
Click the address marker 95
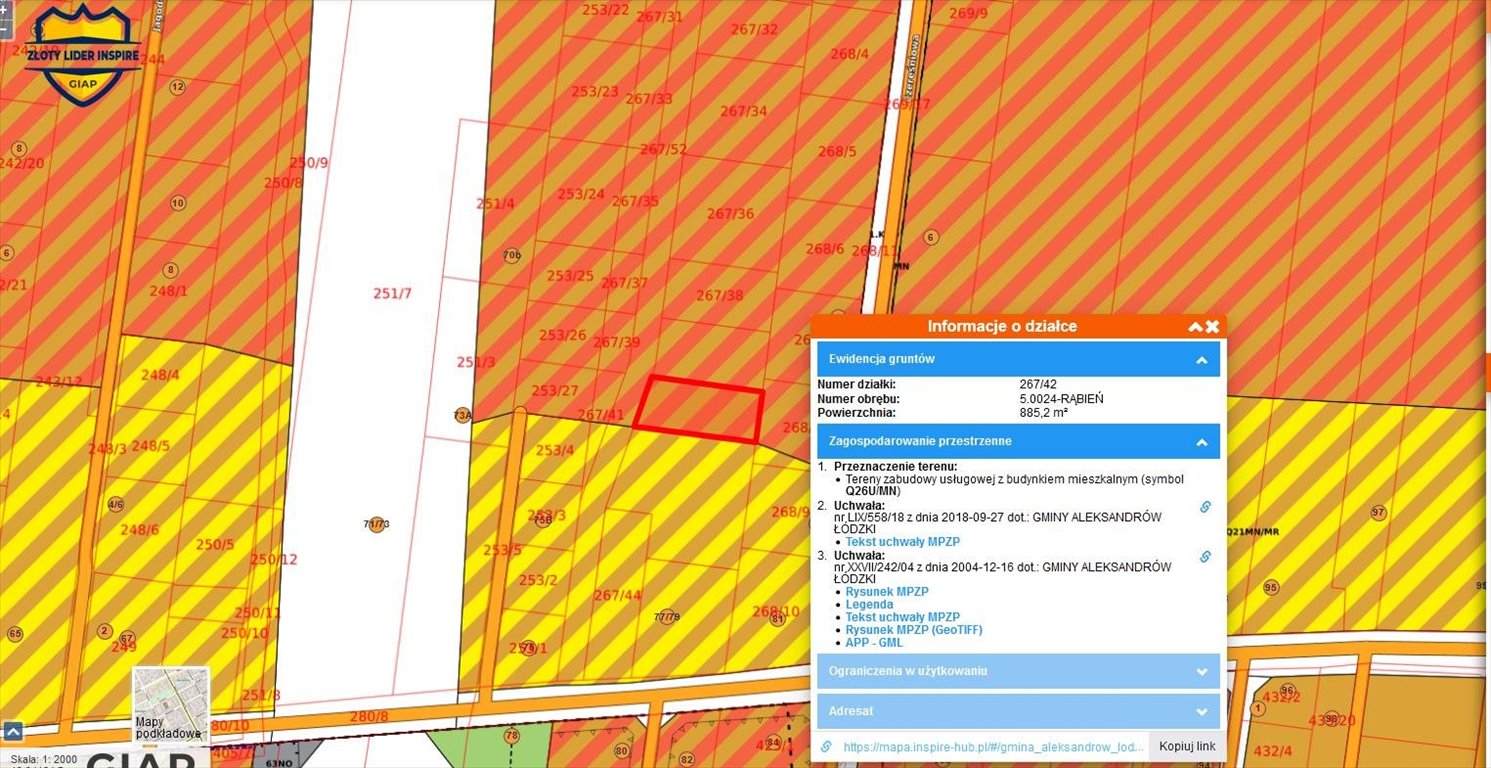click(1271, 588)
